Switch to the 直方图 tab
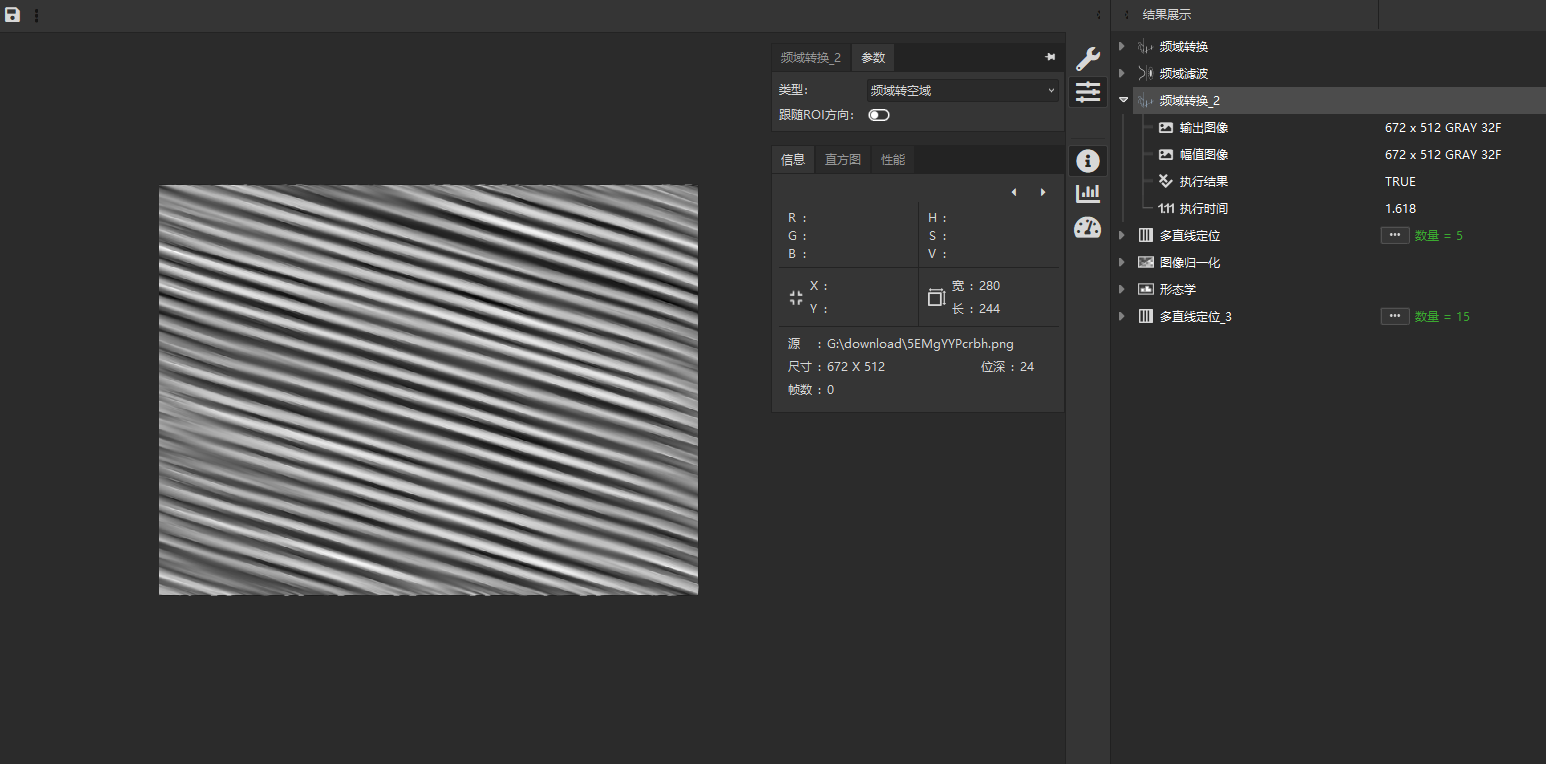The image size is (1546, 764). (x=842, y=160)
